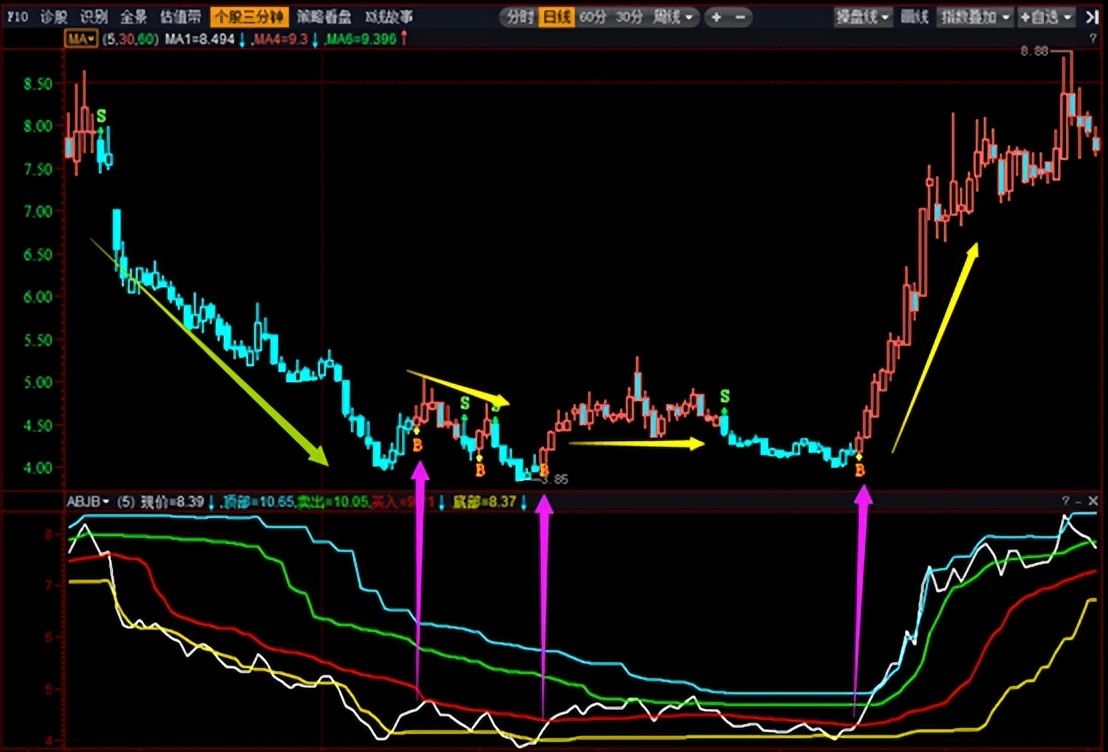Screen dimensions: 1108x752
Task: Close the ABJB indicator panel
Action: (x=1094, y=500)
